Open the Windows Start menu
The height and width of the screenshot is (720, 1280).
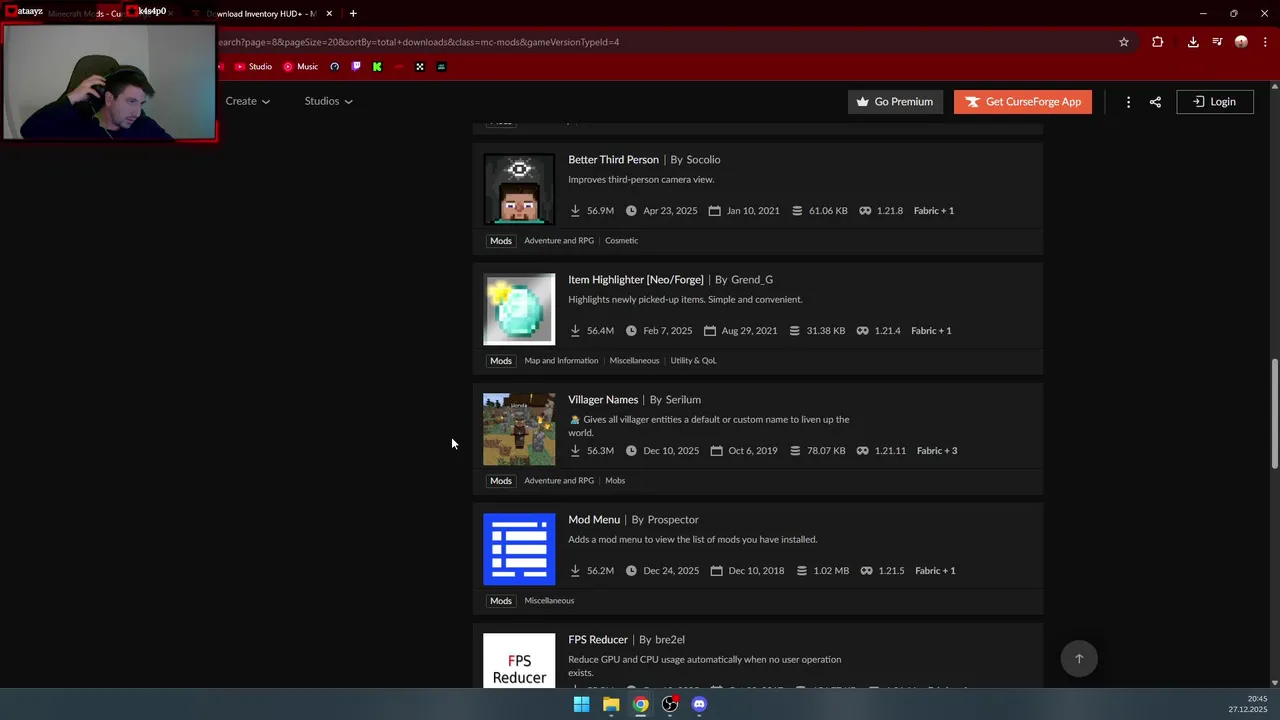[x=581, y=704]
